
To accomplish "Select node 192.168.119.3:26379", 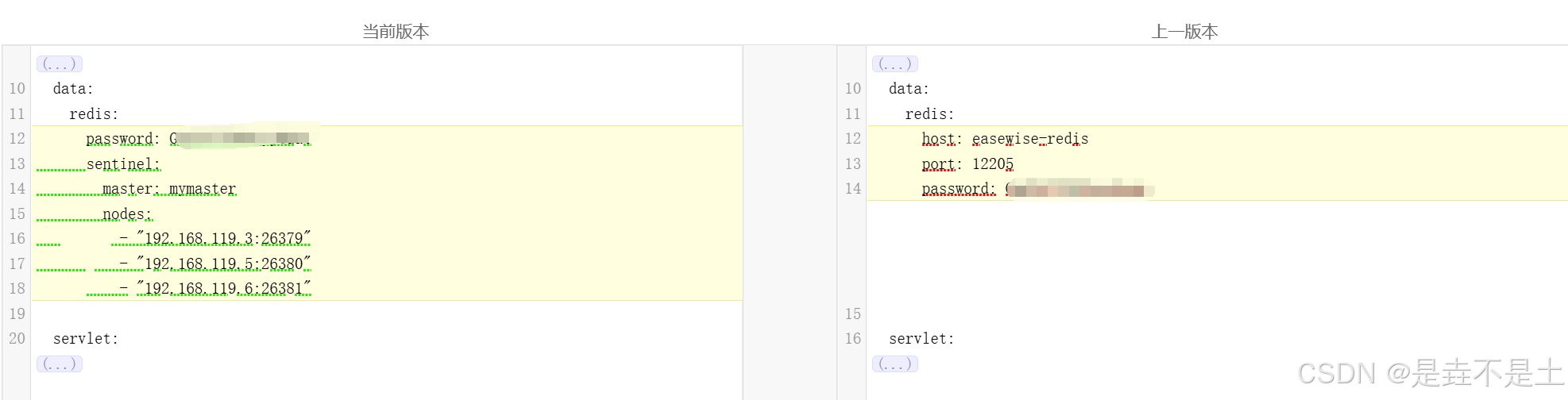I will pos(215,239).
